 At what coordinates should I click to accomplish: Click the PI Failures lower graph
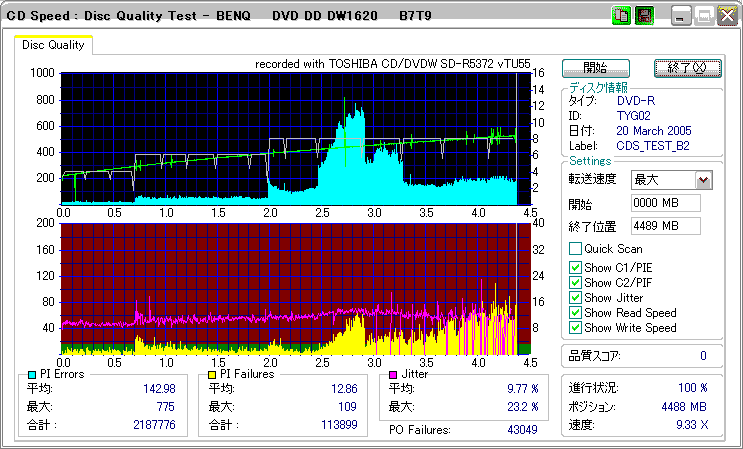coord(296,289)
